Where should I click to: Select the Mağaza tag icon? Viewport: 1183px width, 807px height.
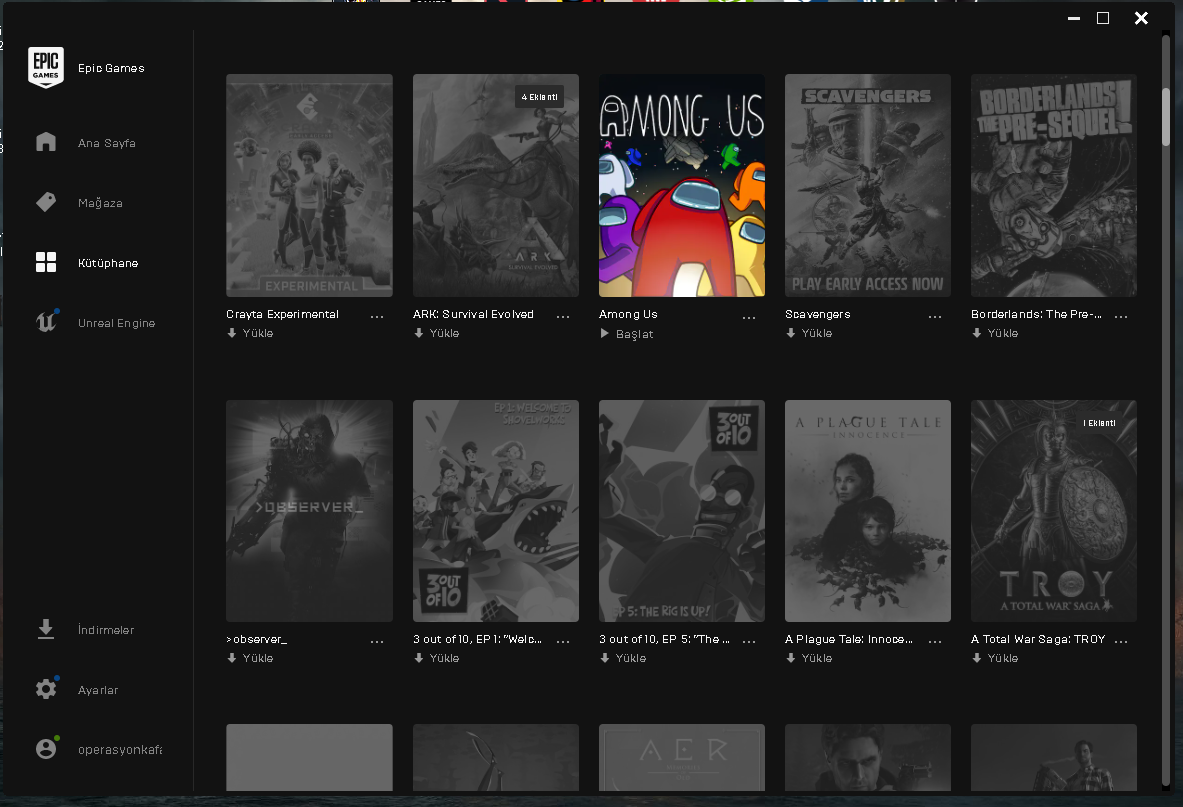[46, 202]
